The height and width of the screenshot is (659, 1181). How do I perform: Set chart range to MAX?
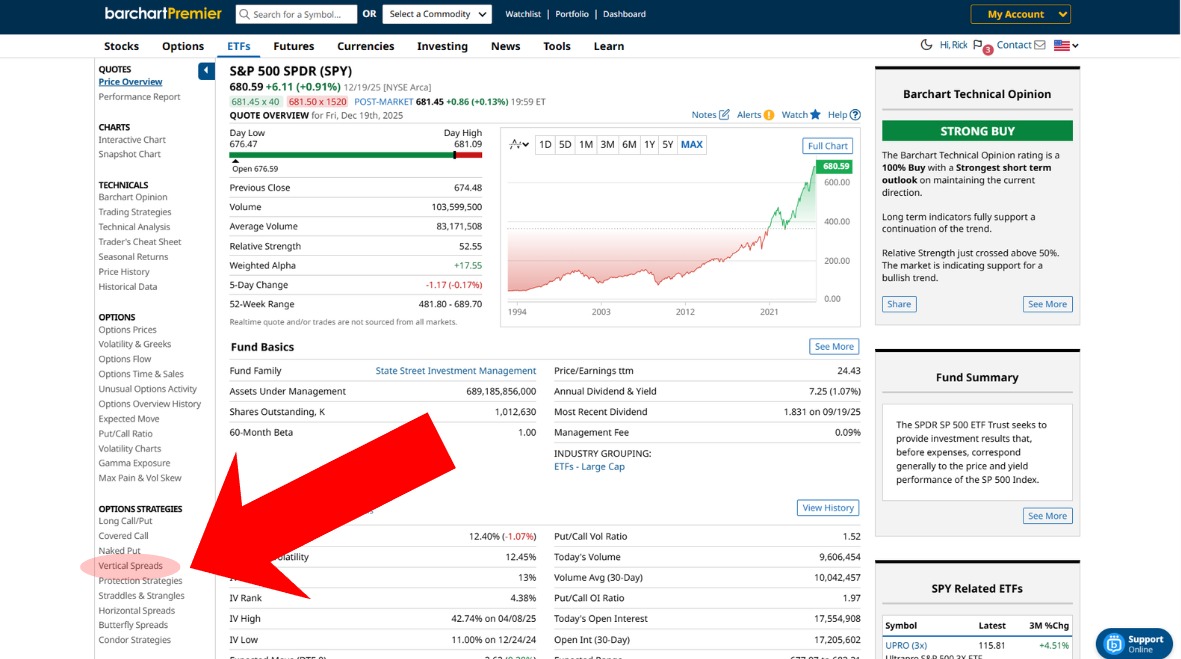click(x=691, y=145)
